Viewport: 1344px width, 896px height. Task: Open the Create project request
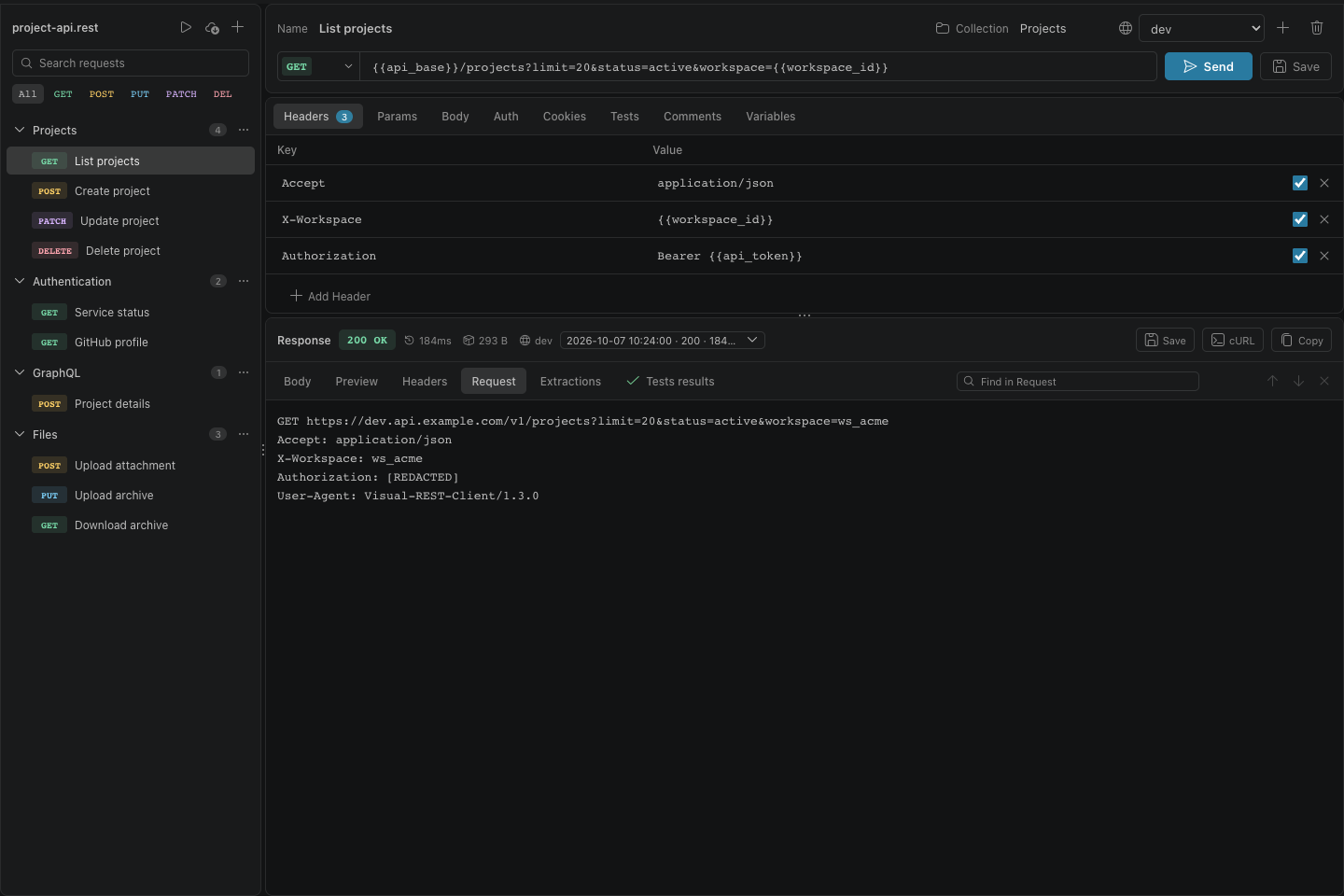[131, 191]
